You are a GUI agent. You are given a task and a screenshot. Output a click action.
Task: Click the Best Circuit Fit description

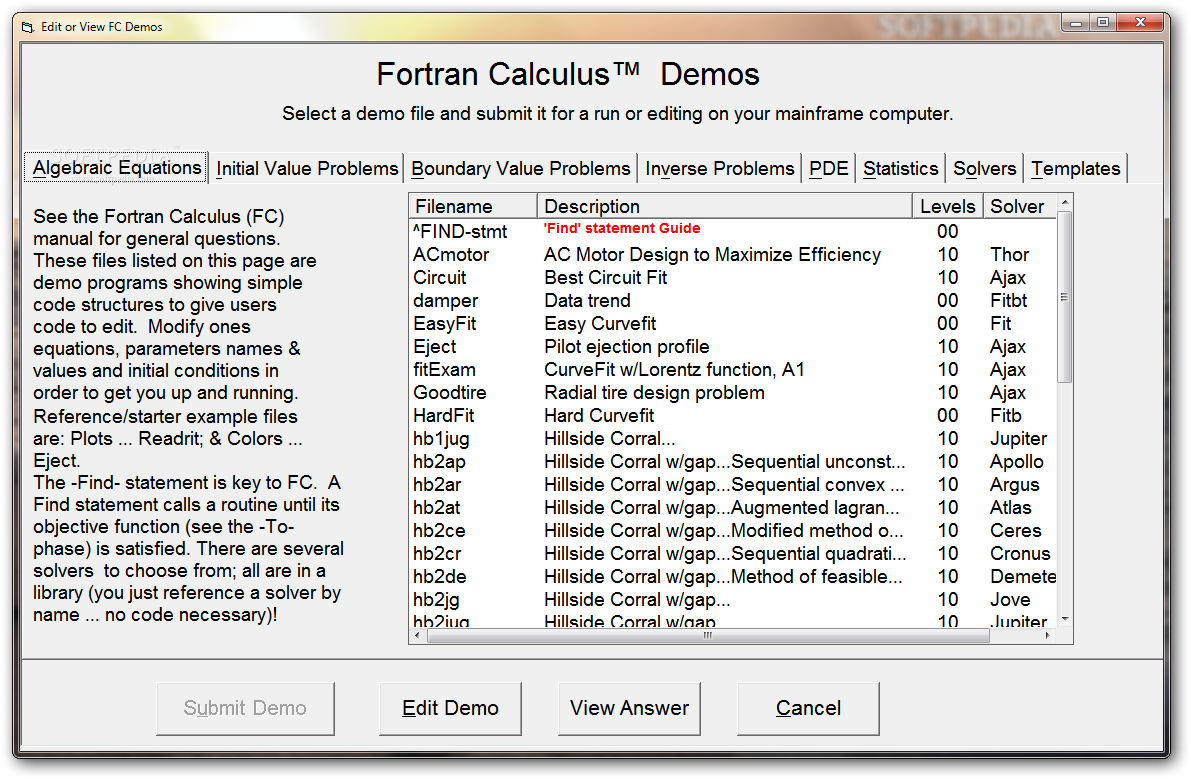click(x=605, y=278)
